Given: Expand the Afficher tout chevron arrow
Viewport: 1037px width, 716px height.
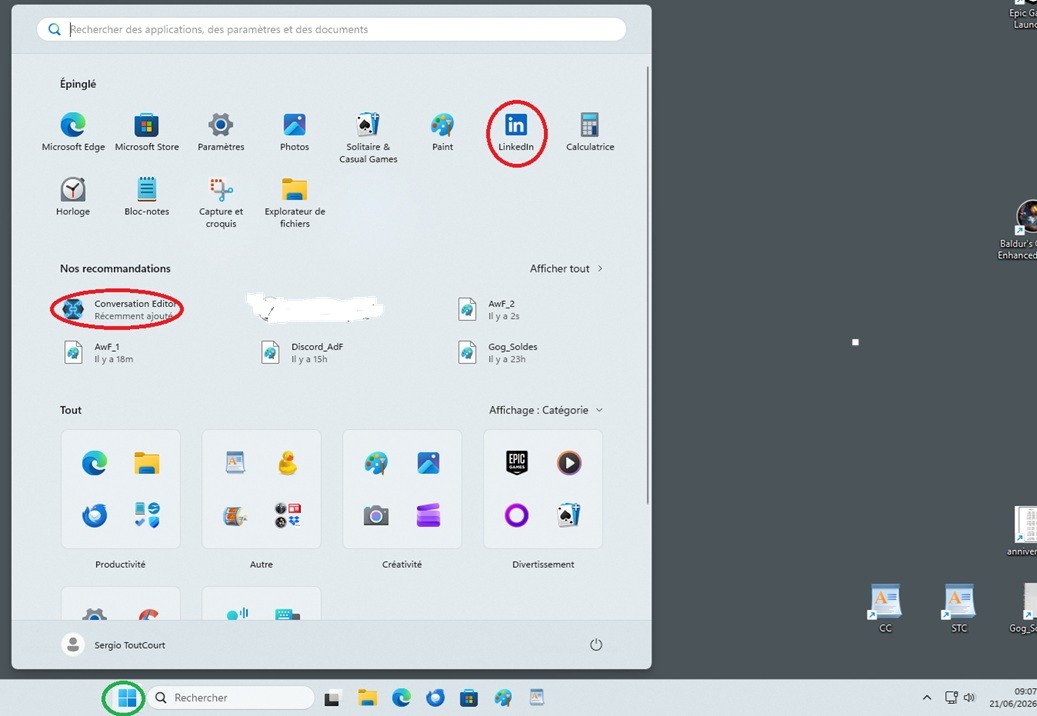Looking at the screenshot, I should pyautogui.click(x=600, y=268).
